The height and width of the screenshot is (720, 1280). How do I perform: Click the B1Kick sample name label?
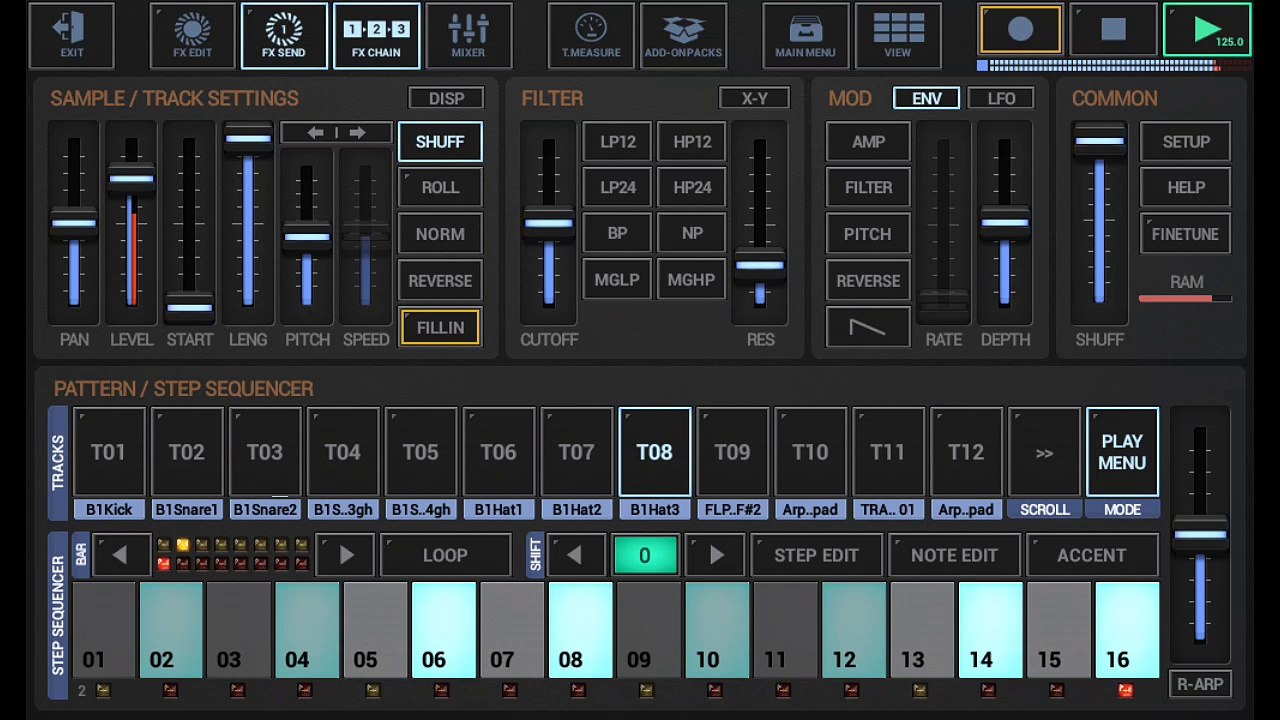(109, 510)
